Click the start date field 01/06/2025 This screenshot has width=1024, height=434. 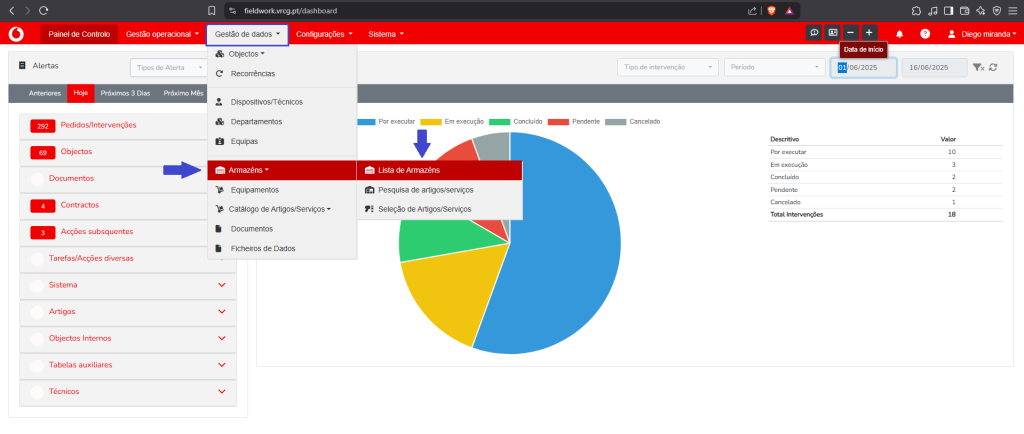tap(863, 67)
